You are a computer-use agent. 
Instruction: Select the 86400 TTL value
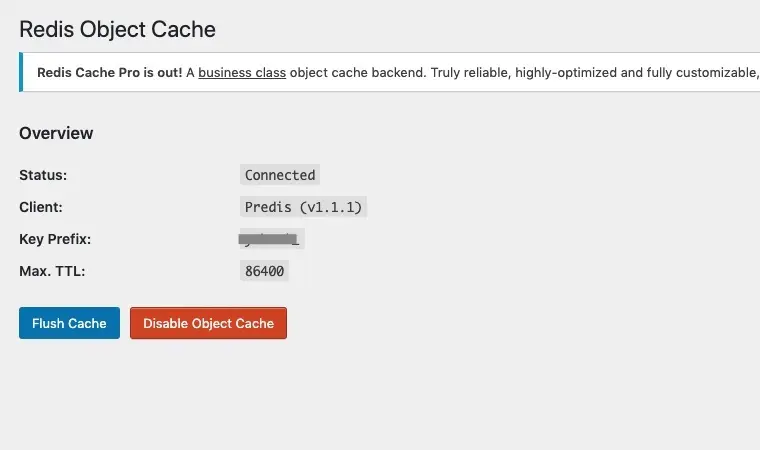tap(265, 271)
